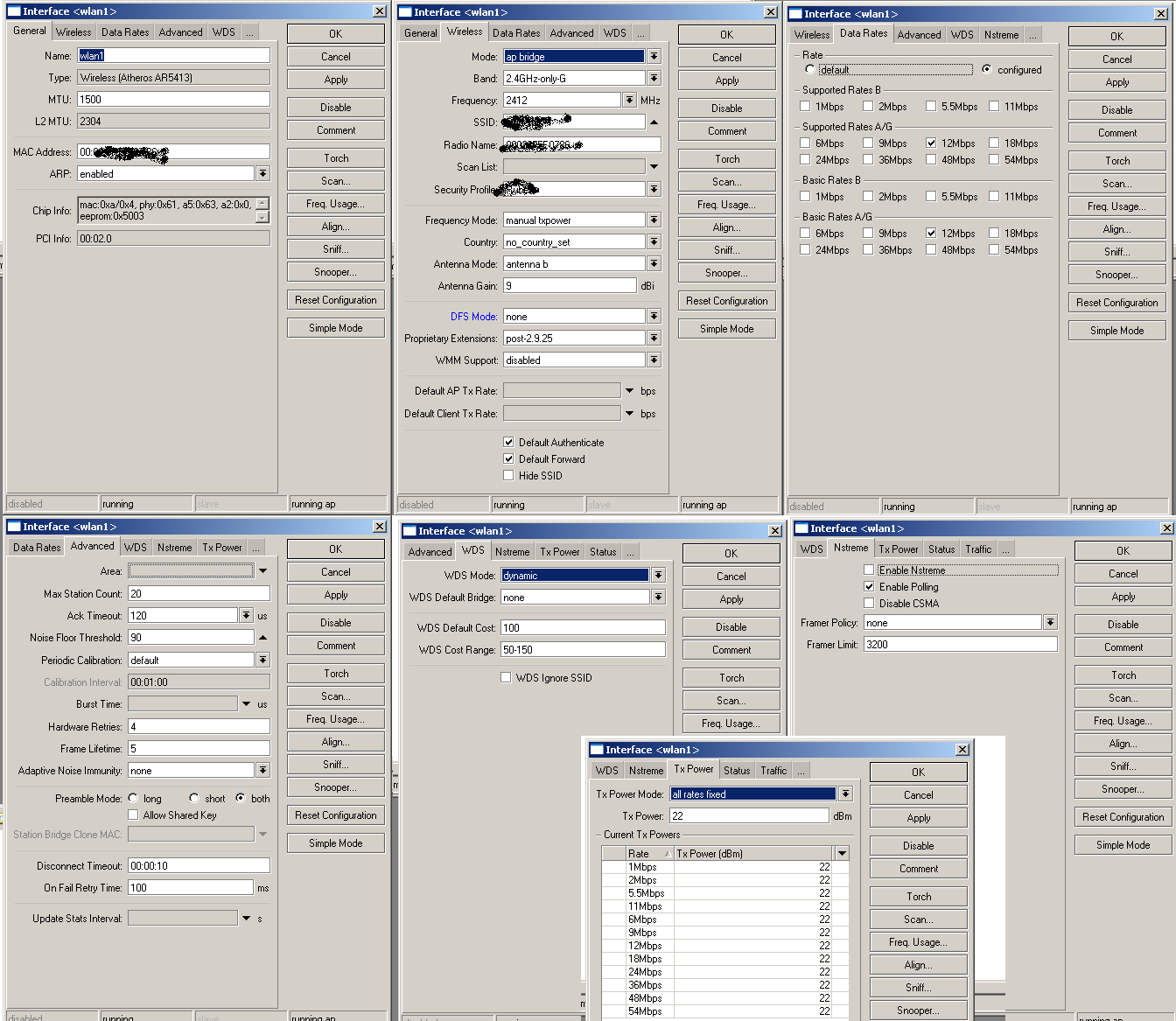Viewport: 1176px width, 1021px height.
Task: Click Torch in the Tx Power Mode window
Action: [919, 897]
